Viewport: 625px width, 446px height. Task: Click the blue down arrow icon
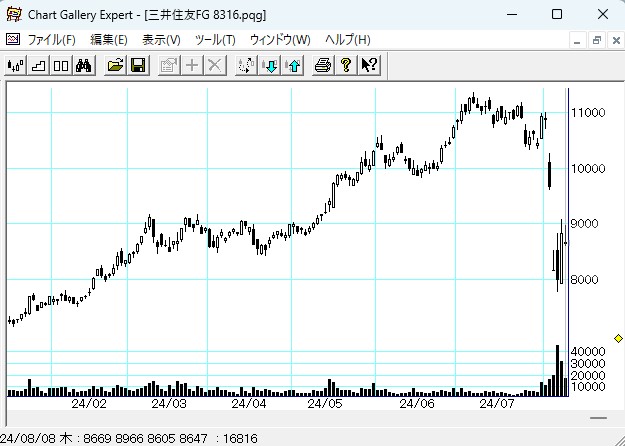click(269, 65)
